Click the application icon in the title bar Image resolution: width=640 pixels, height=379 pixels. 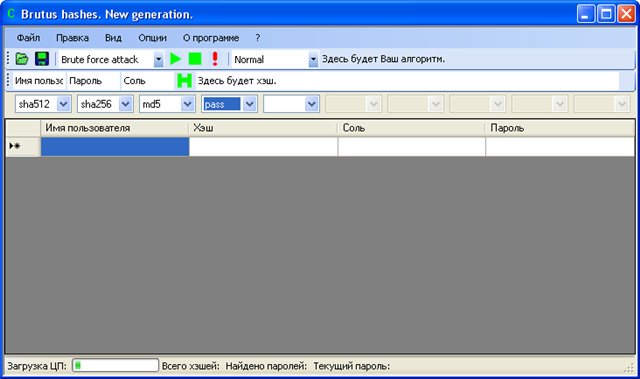[11, 14]
